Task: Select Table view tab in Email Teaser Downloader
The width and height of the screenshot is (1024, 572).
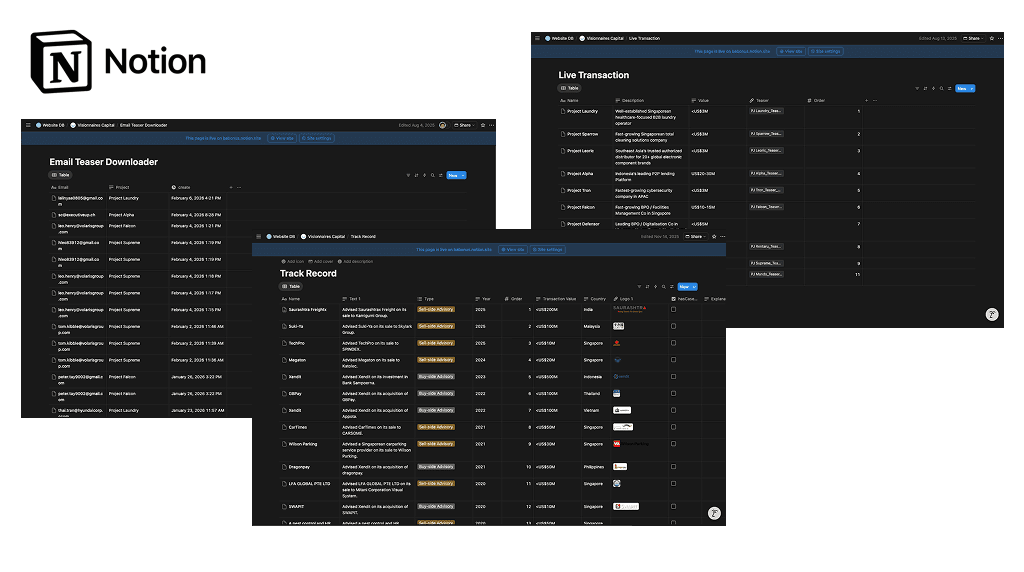Action: point(60,175)
